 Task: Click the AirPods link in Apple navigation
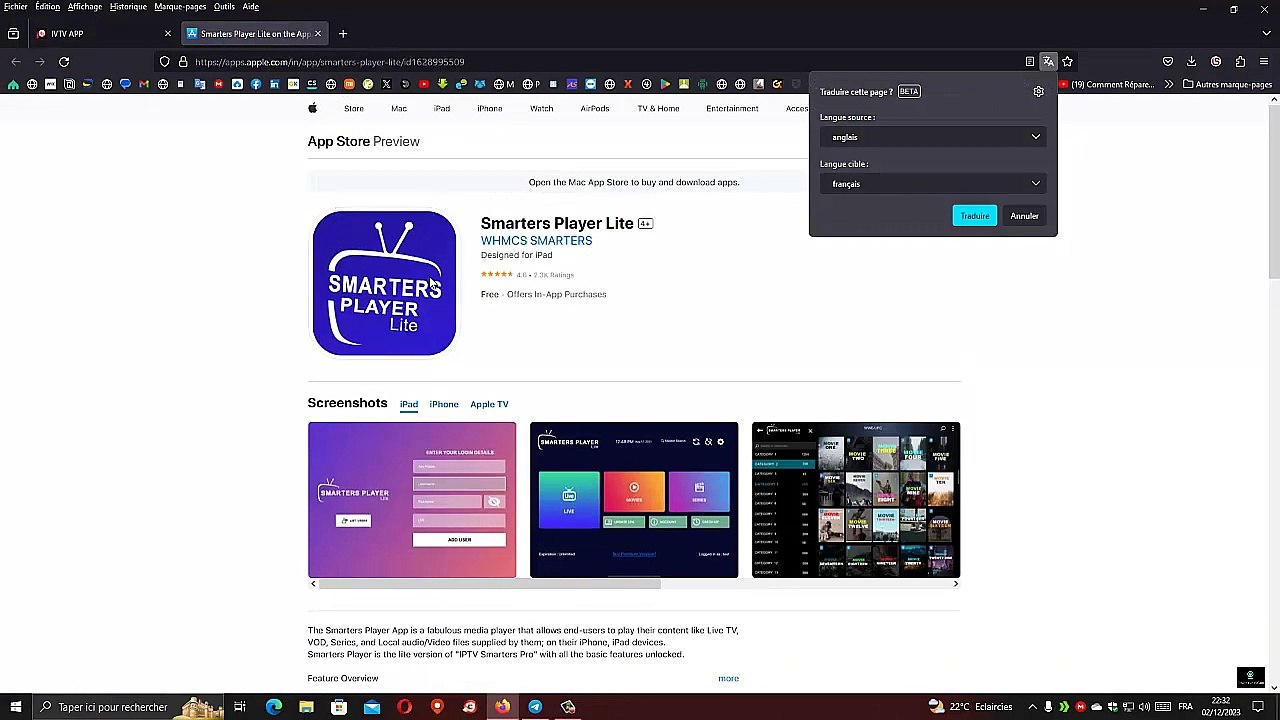(595, 108)
